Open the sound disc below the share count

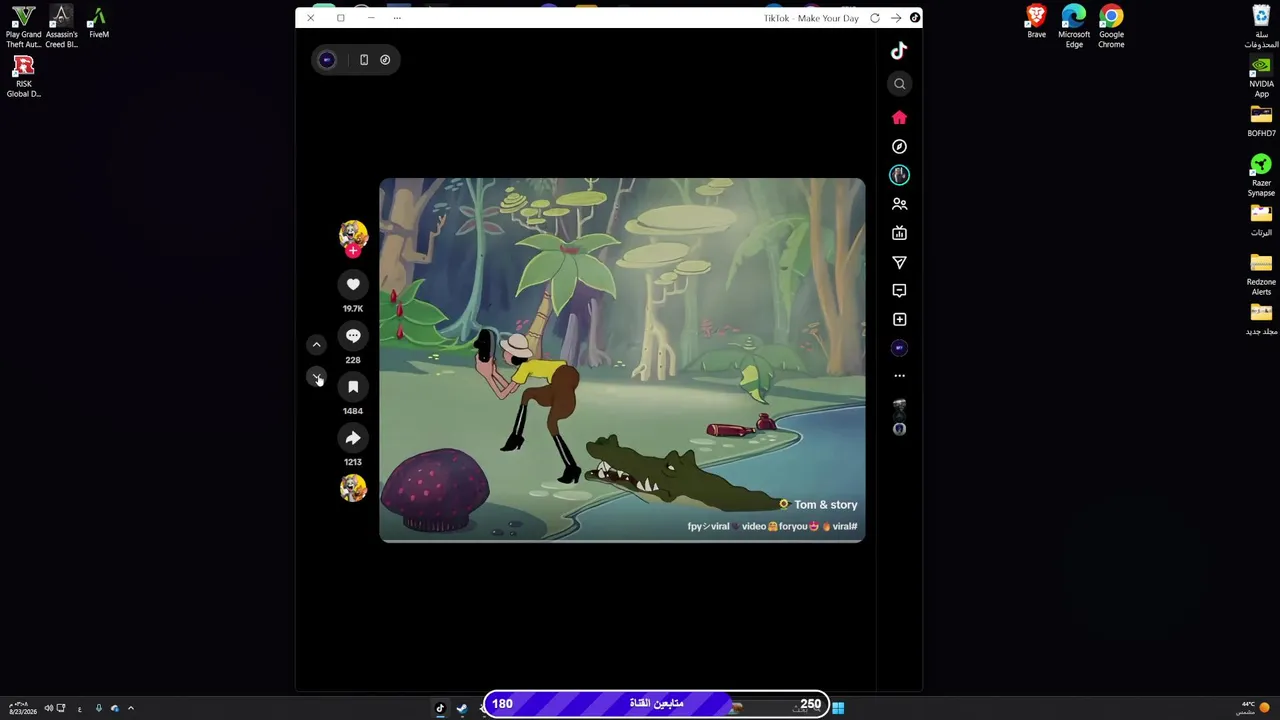tap(353, 488)
